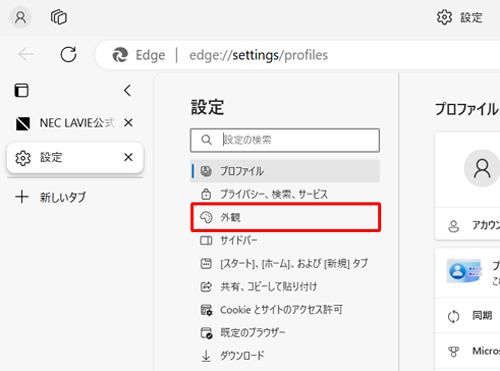Click the Edge logo in address bar
Image resolution: width=500 pixels, height=371 pixels.
(120, 55)
